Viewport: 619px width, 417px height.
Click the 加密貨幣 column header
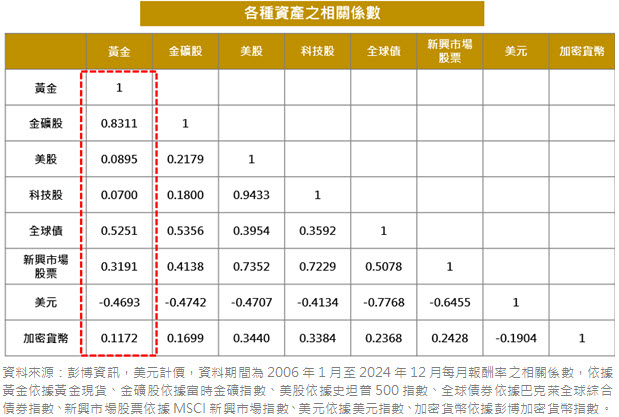point(581,50)
